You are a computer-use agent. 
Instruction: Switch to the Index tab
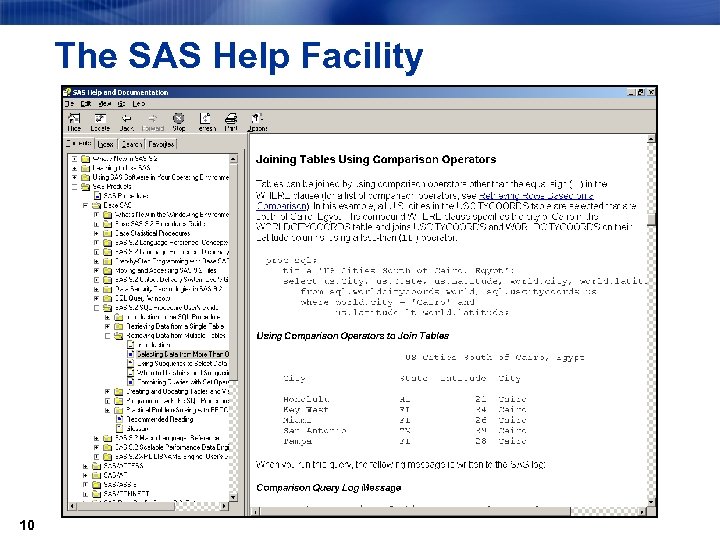pyautogui.click(x=106, y=144)
